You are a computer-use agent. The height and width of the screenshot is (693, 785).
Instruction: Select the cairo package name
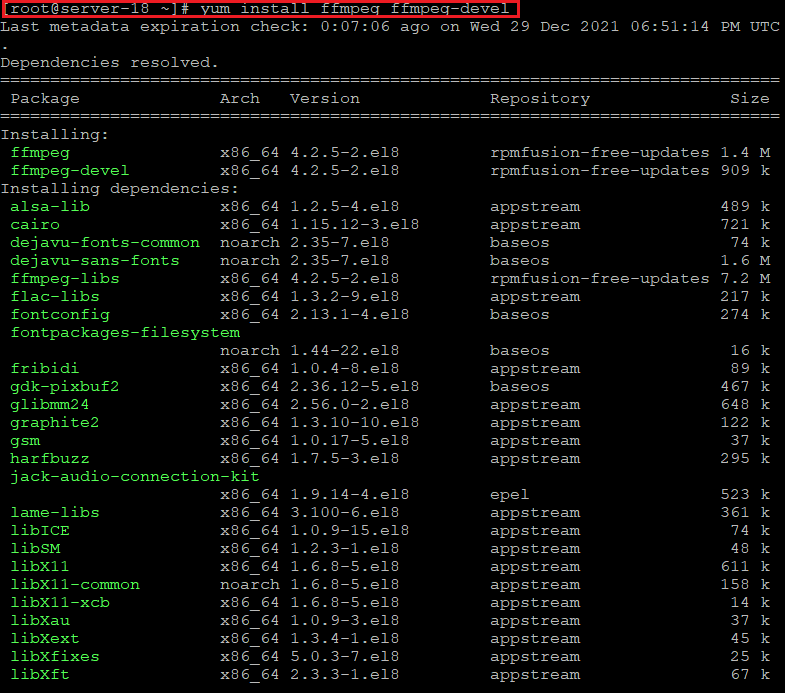[x=35, y=225]
